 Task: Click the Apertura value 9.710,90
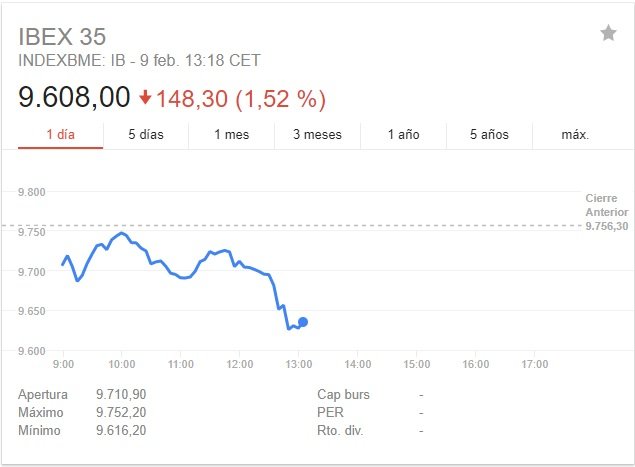[x=121, y=394]
